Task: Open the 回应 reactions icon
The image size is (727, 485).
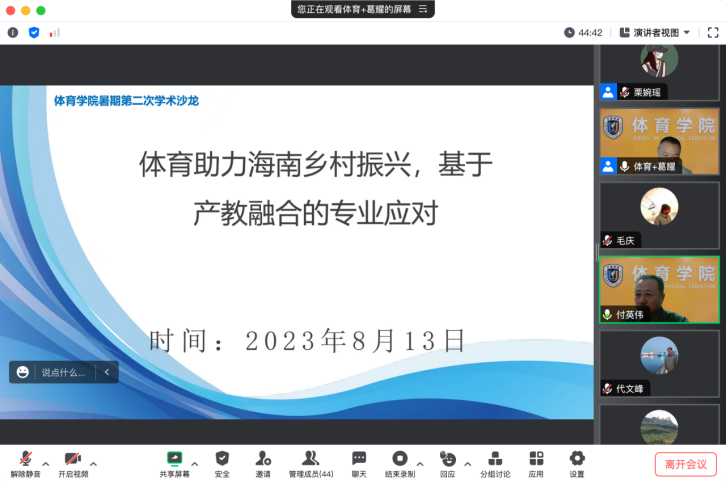Action: [447, 462]
